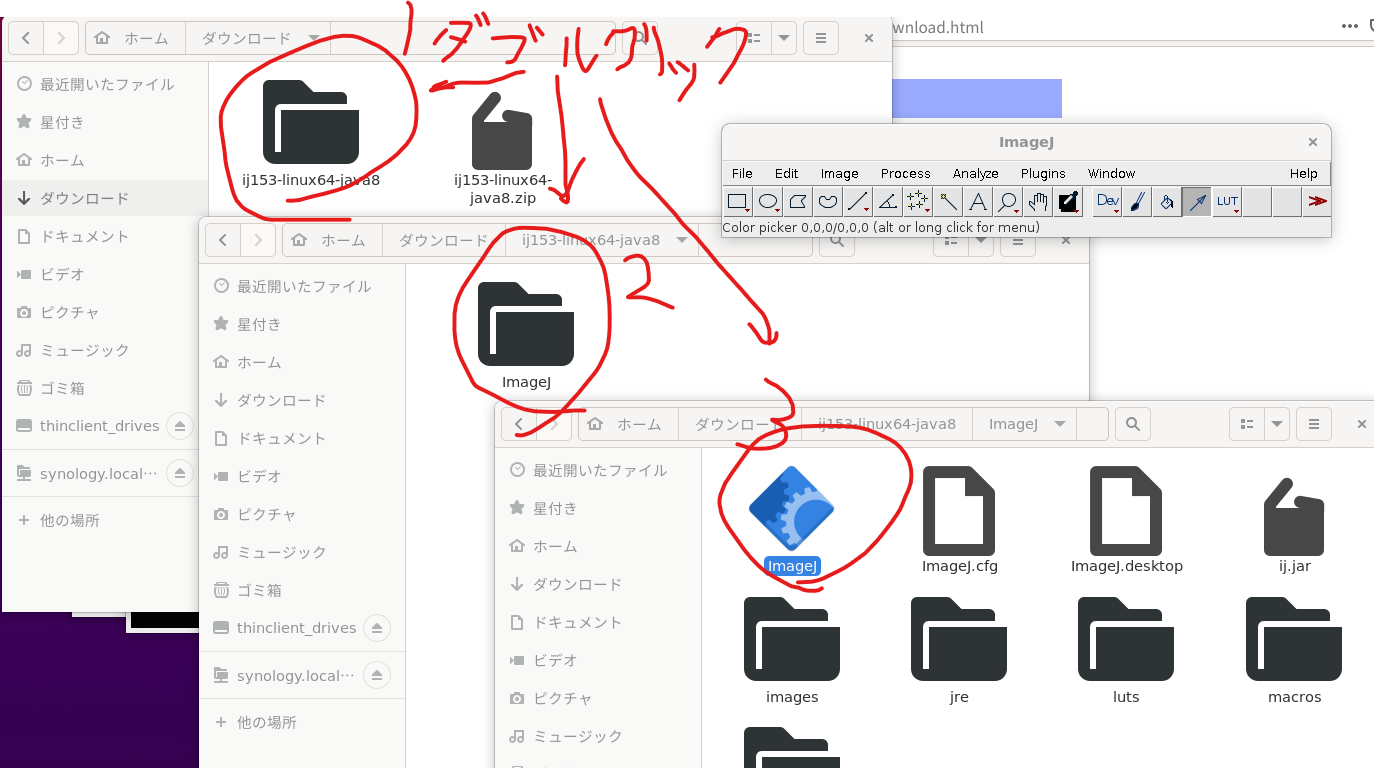This screenshot has width=1374, height=768.
Task: Select the Hand scrolling tool in ImageJ
Action: (1038, 202)
